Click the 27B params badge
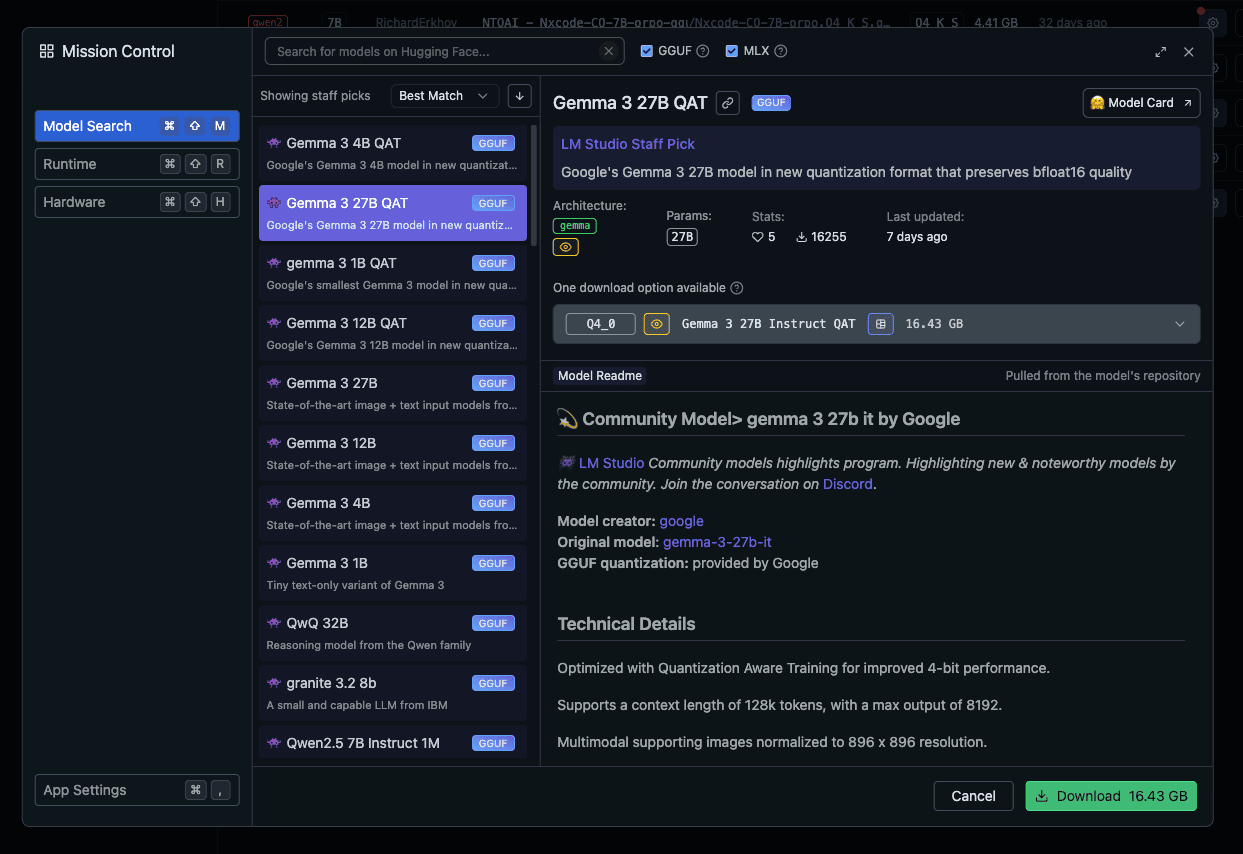 (x=682, y=237)
